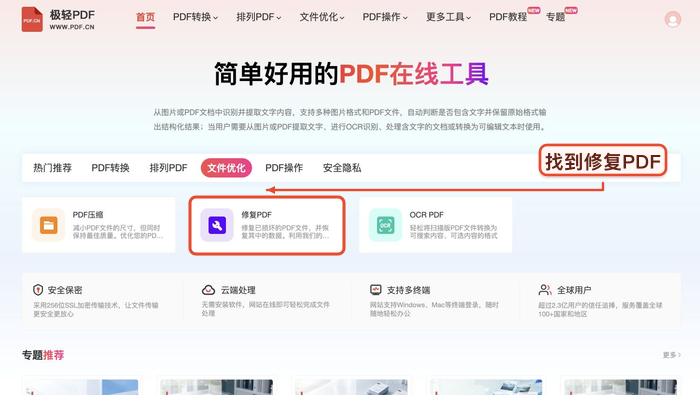Expand the PDF转换 dropdown menu
This screenshot has width=700, height=395.
pyautogui.click(x=196, y=17)
